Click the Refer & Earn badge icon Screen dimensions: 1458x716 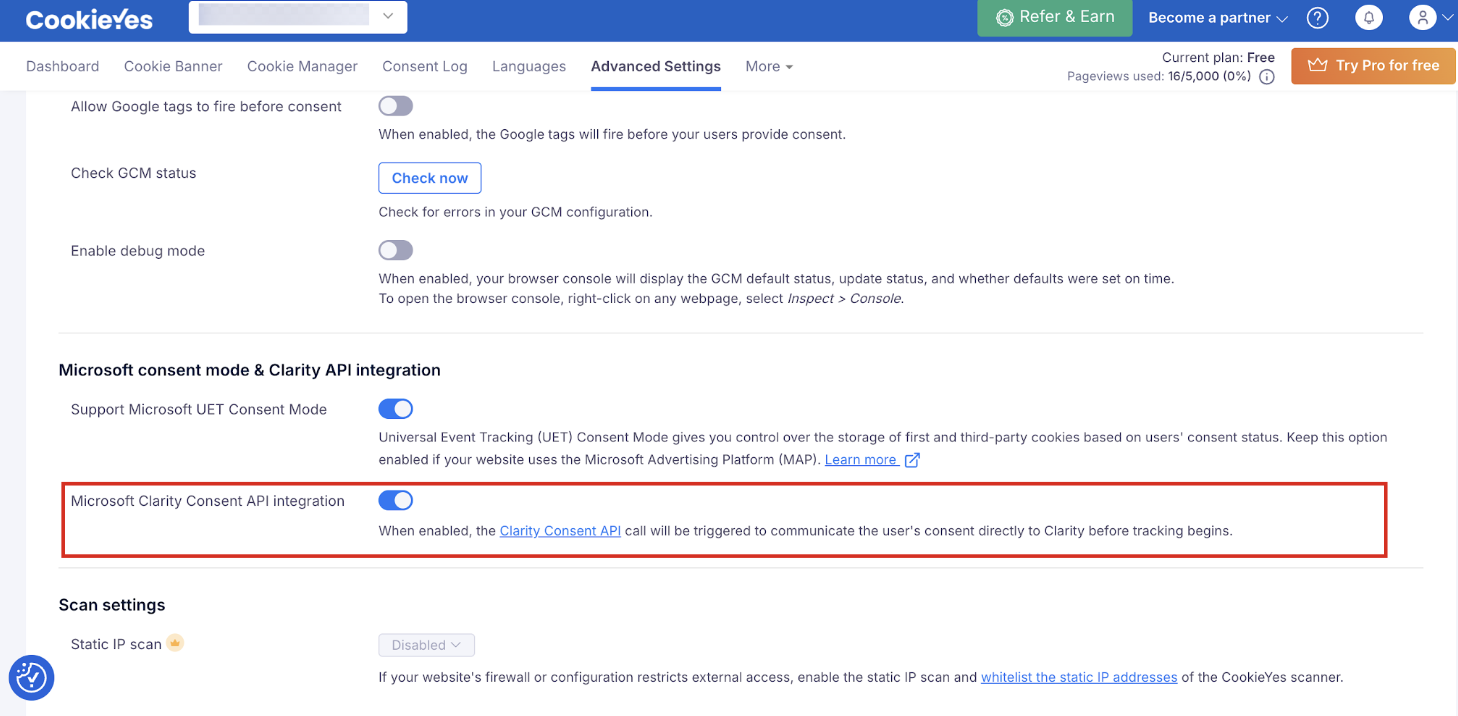pyautogui.click(x=1004, y=18)
